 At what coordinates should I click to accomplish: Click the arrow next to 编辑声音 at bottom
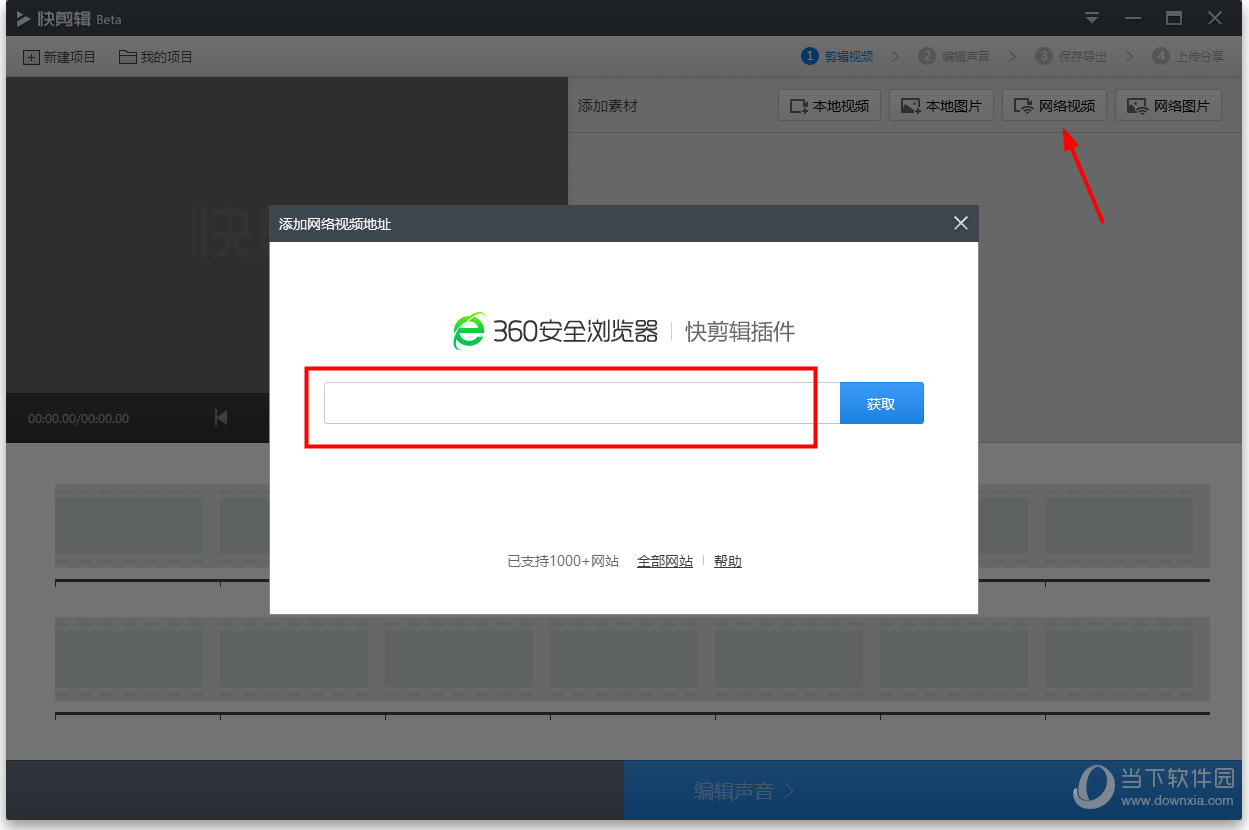[x=789, y=790]
